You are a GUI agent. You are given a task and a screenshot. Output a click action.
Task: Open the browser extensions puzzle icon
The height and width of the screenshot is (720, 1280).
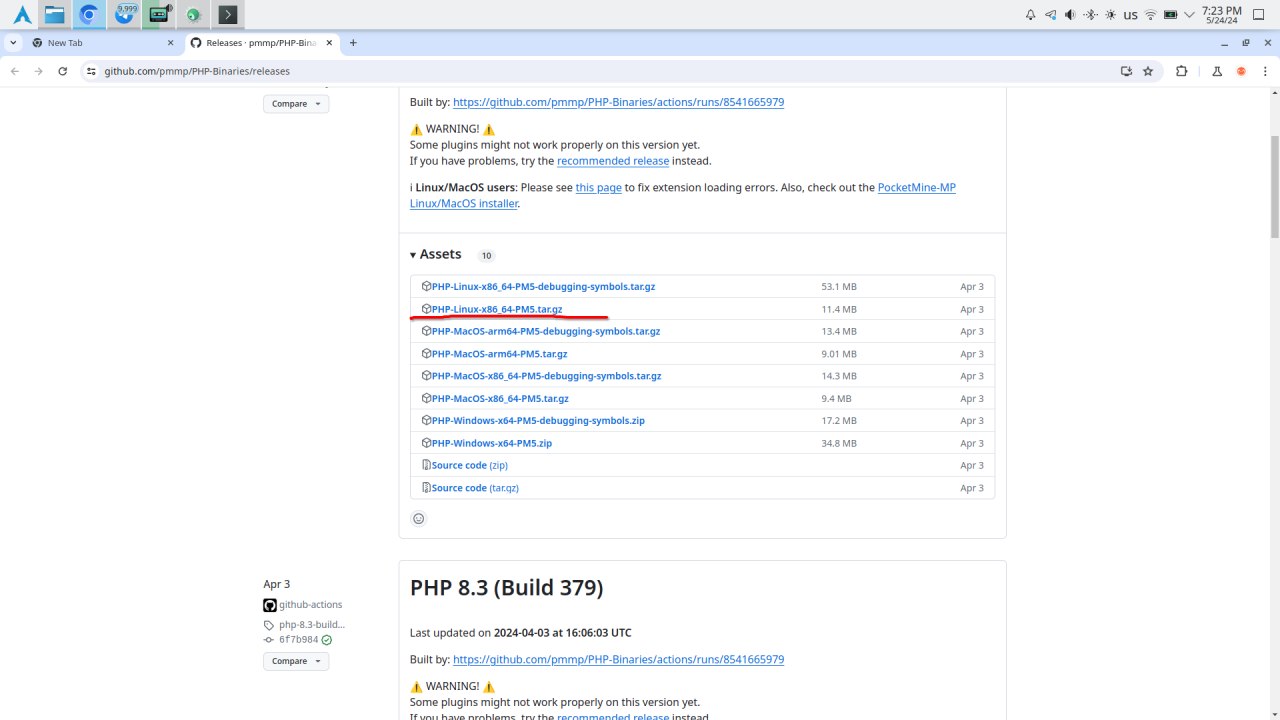click(x=1182, y=71)
